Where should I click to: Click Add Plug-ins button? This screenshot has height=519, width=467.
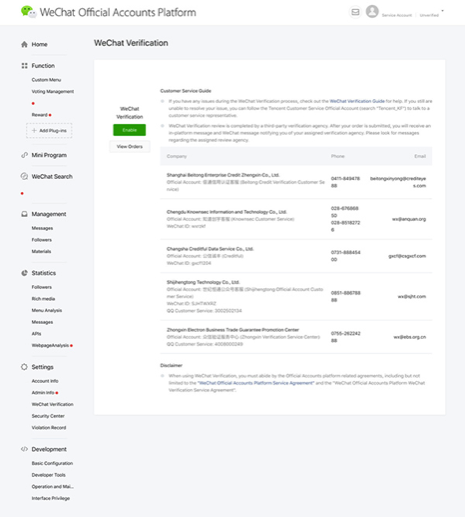click(x=49, y=131)
